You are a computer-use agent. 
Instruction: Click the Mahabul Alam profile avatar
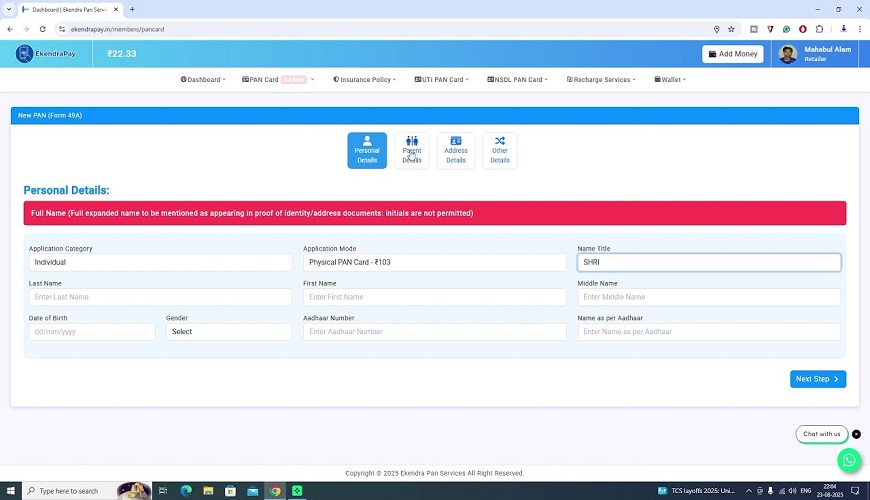(788, 54)
